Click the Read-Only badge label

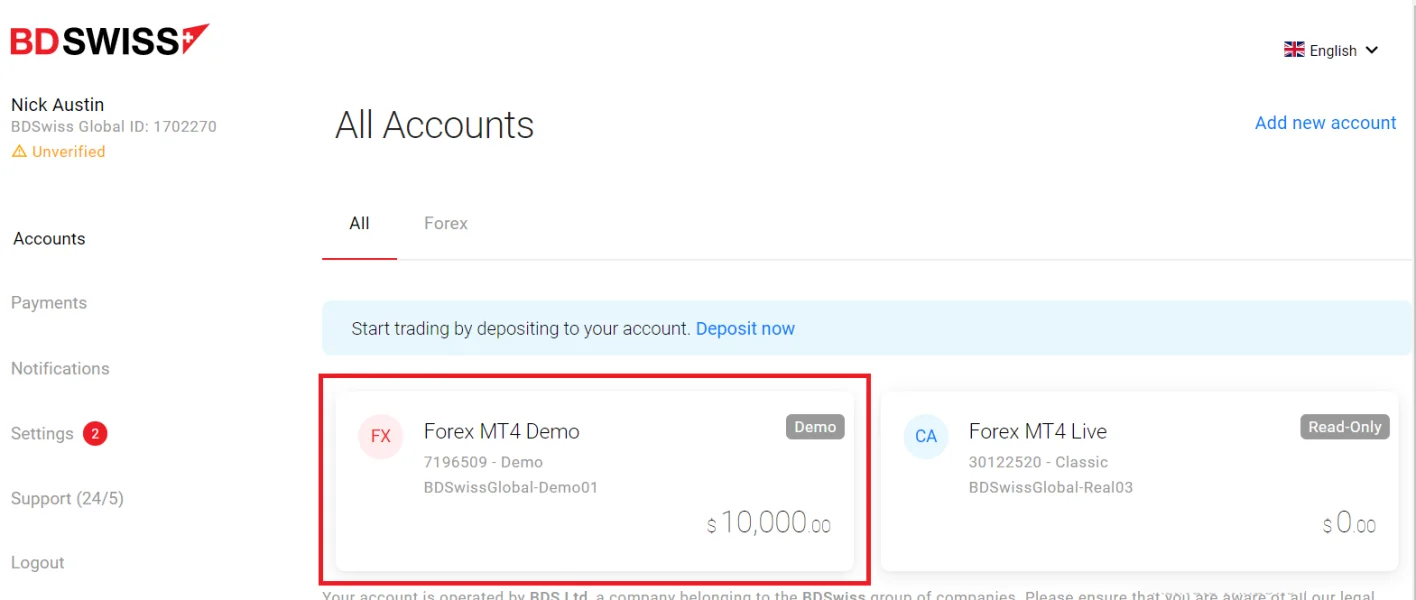[x=1345, y=427]
